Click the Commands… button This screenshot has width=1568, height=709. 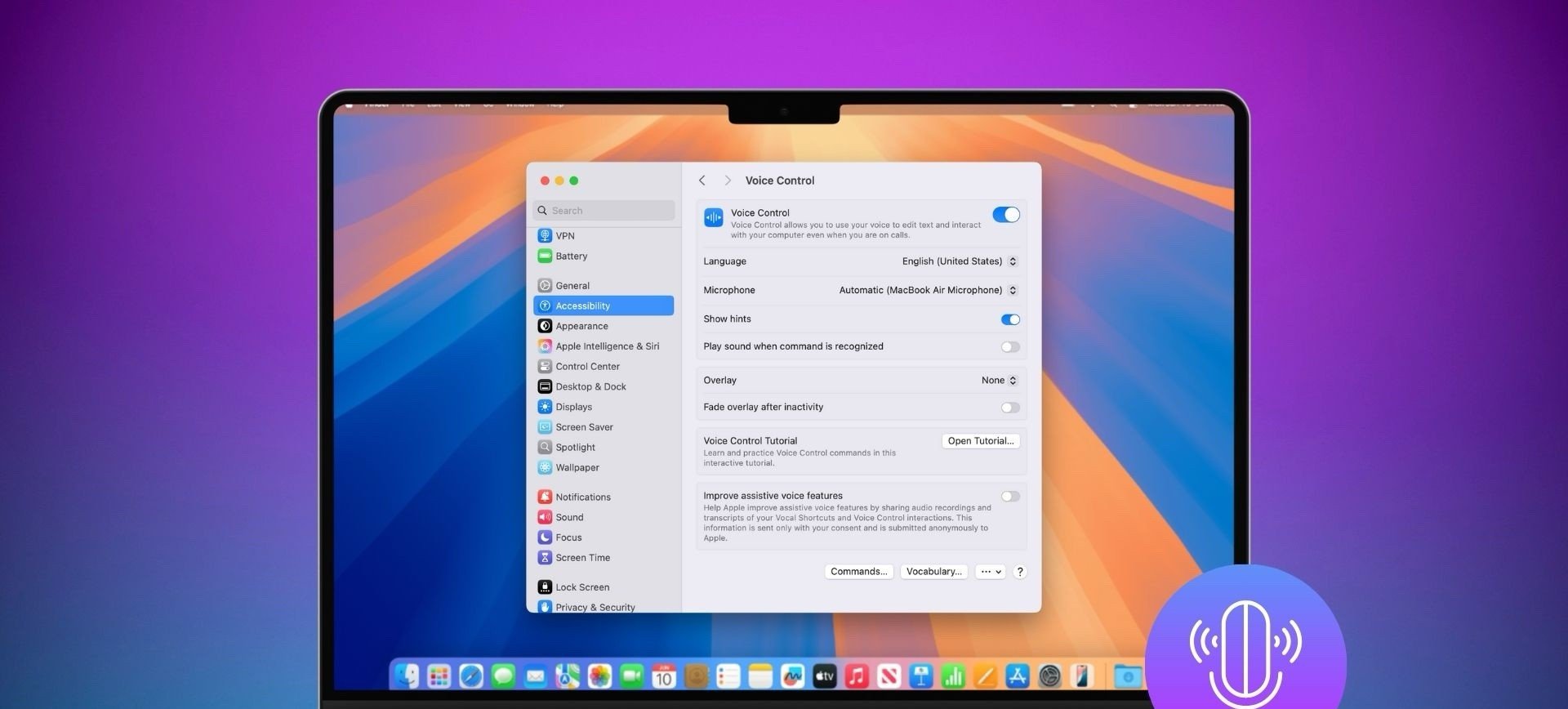(858, 572)
